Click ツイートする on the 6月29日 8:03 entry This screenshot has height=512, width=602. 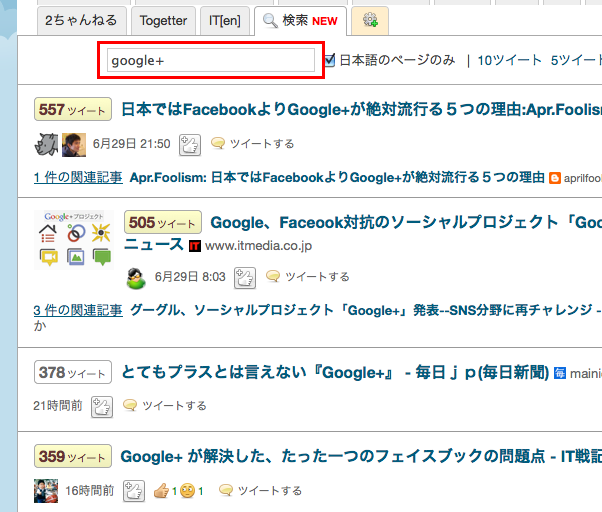point(317,277)
